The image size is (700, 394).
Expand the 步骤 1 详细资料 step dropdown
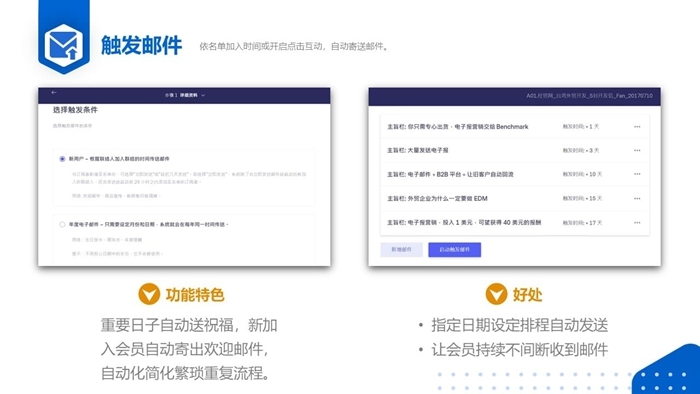185,95
